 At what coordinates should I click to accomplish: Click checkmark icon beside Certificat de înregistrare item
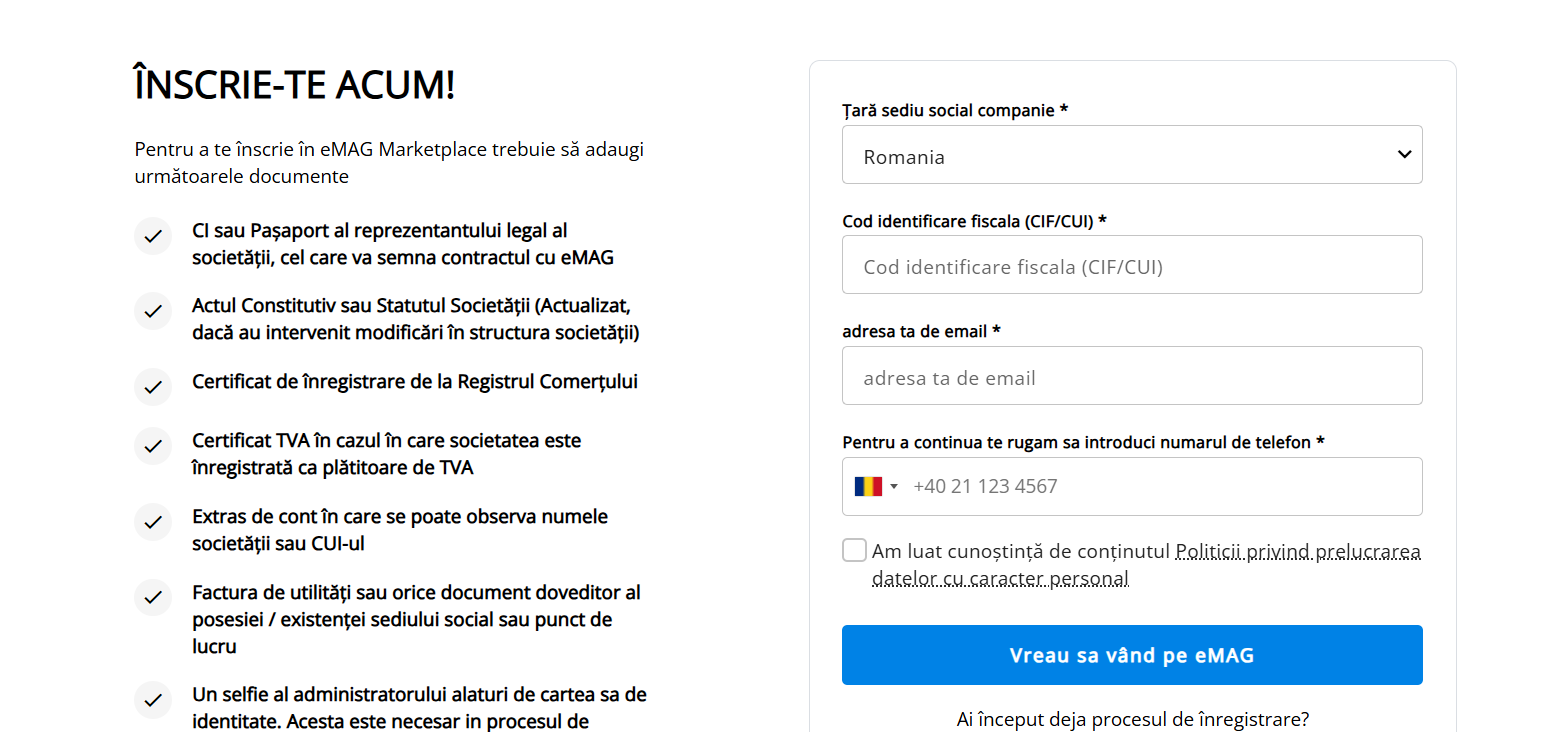pos(153,386)
